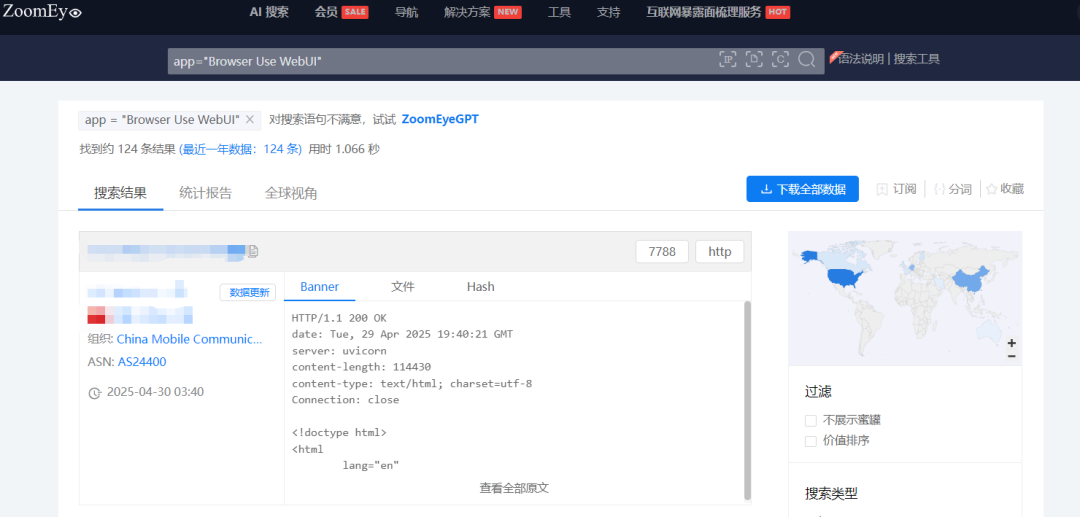Image resolution: width=1080 pixels, height=517 pixels.
Task: Click the 'content-length: 114430' line
Action: 361,367
